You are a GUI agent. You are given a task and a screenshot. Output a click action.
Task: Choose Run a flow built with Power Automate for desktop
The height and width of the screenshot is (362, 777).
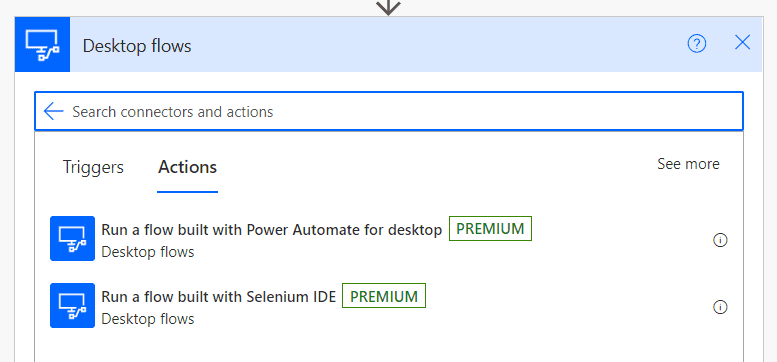click(x=272, y=230)
